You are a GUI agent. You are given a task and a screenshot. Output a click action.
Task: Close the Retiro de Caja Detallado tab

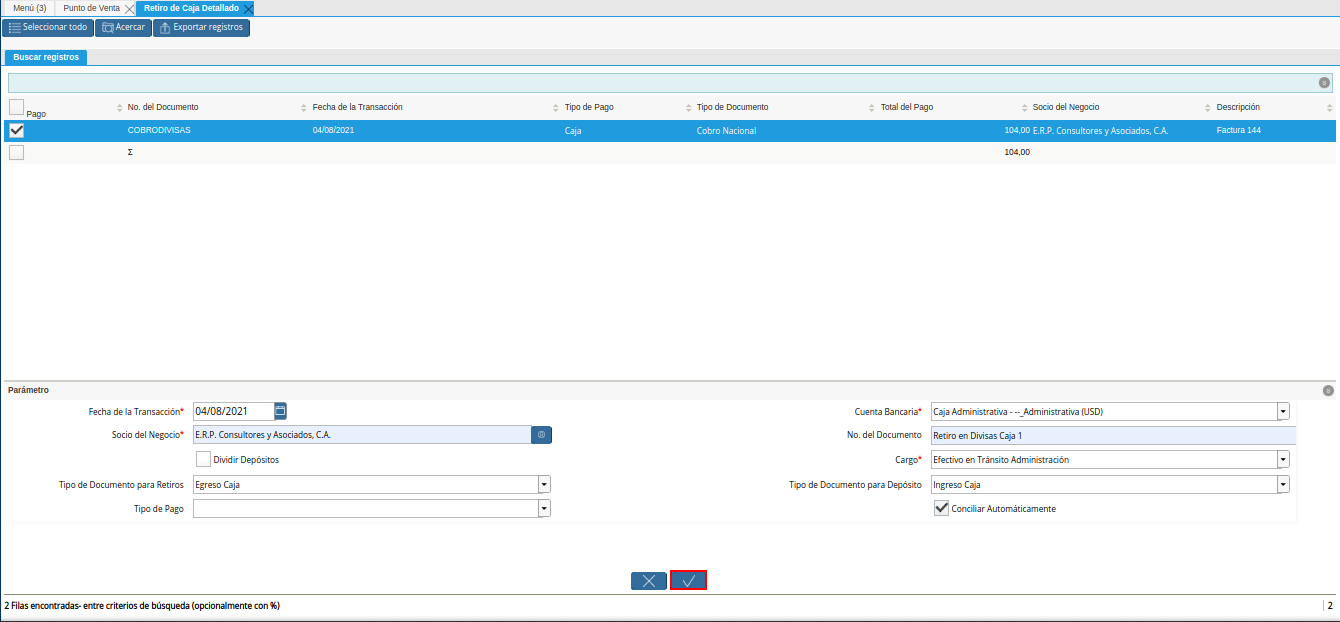[x=248, y=8]
